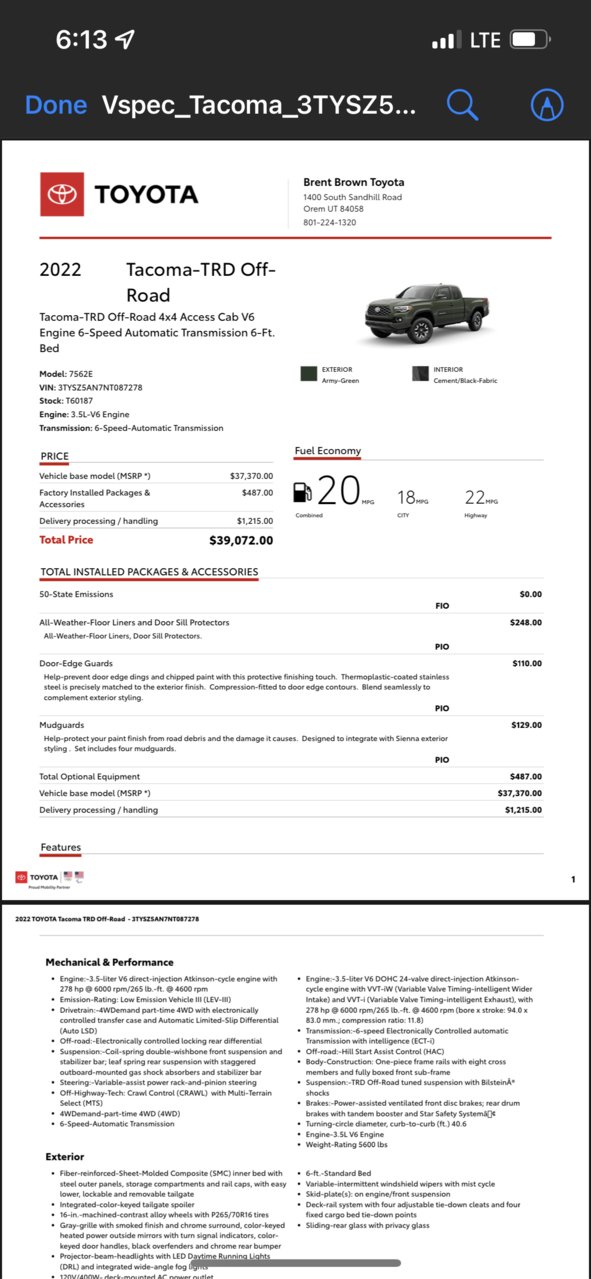Tap the VIN 3TYSZ5AN7NT087278 line
The height and width of the screenshot is (1279, 591).
point(91,387)
